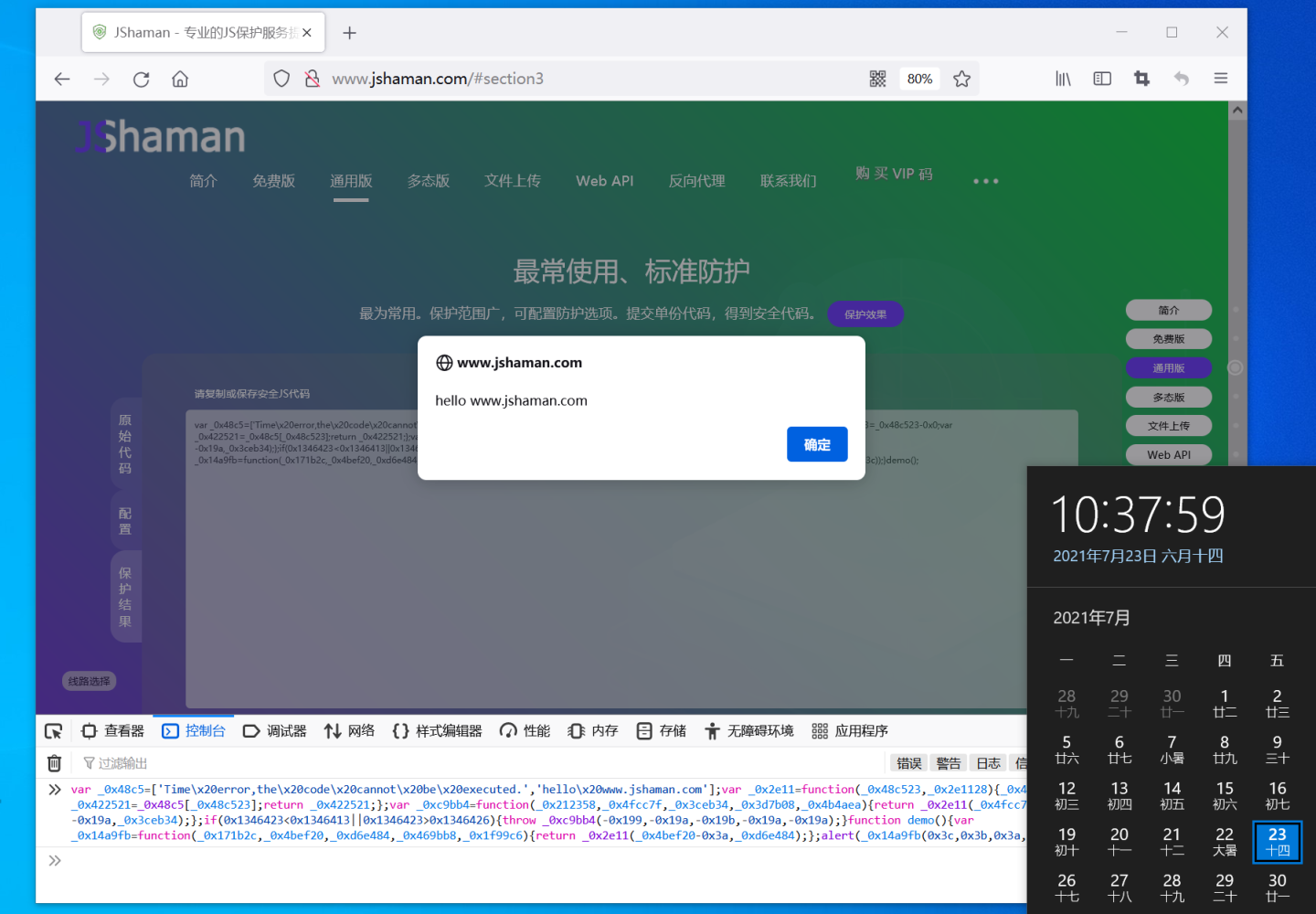Screen dimensions: 1316x914
Task: Toggle the 日志 logs filter
Action: tap(988, 763)
